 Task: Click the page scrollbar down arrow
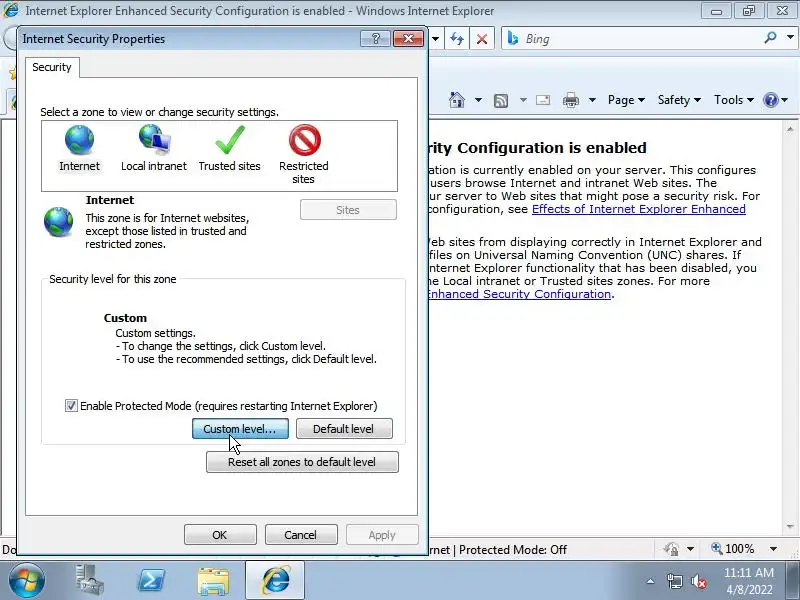pyautogui.click(x=790, y=526)
